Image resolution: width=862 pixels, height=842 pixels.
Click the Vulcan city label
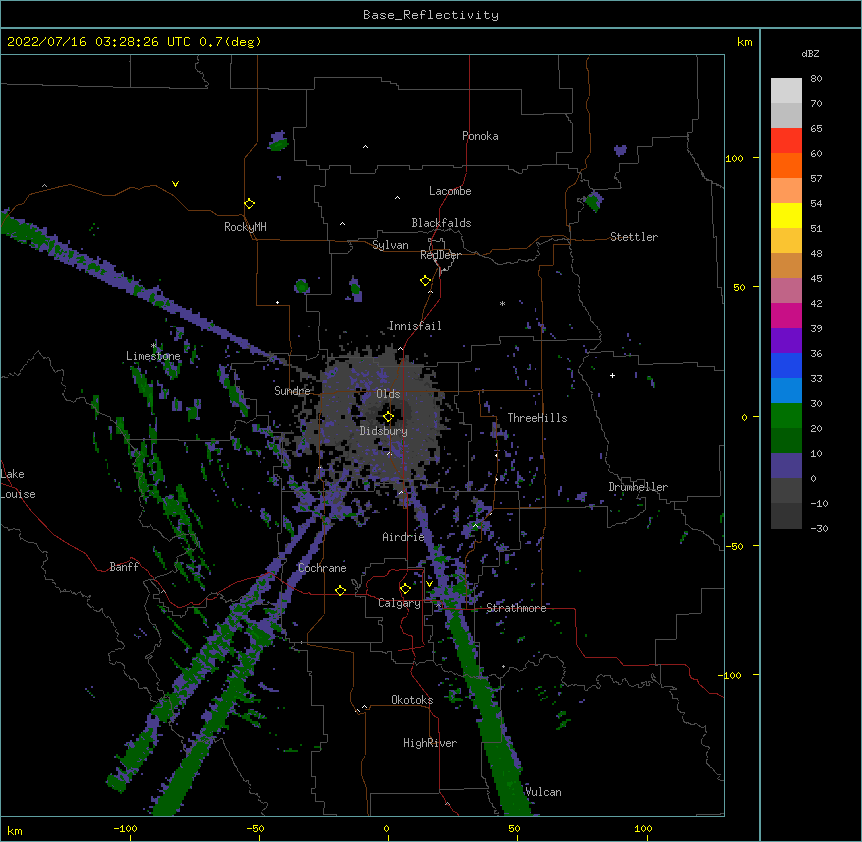(543, 792)
